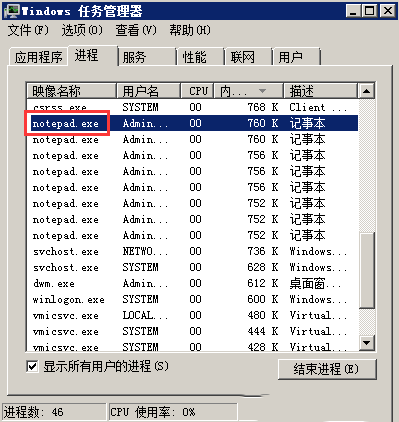Viewport: 399px width, 422px height.
Task: Click the scroll up arrow of process list
Action: pos(366,91)
